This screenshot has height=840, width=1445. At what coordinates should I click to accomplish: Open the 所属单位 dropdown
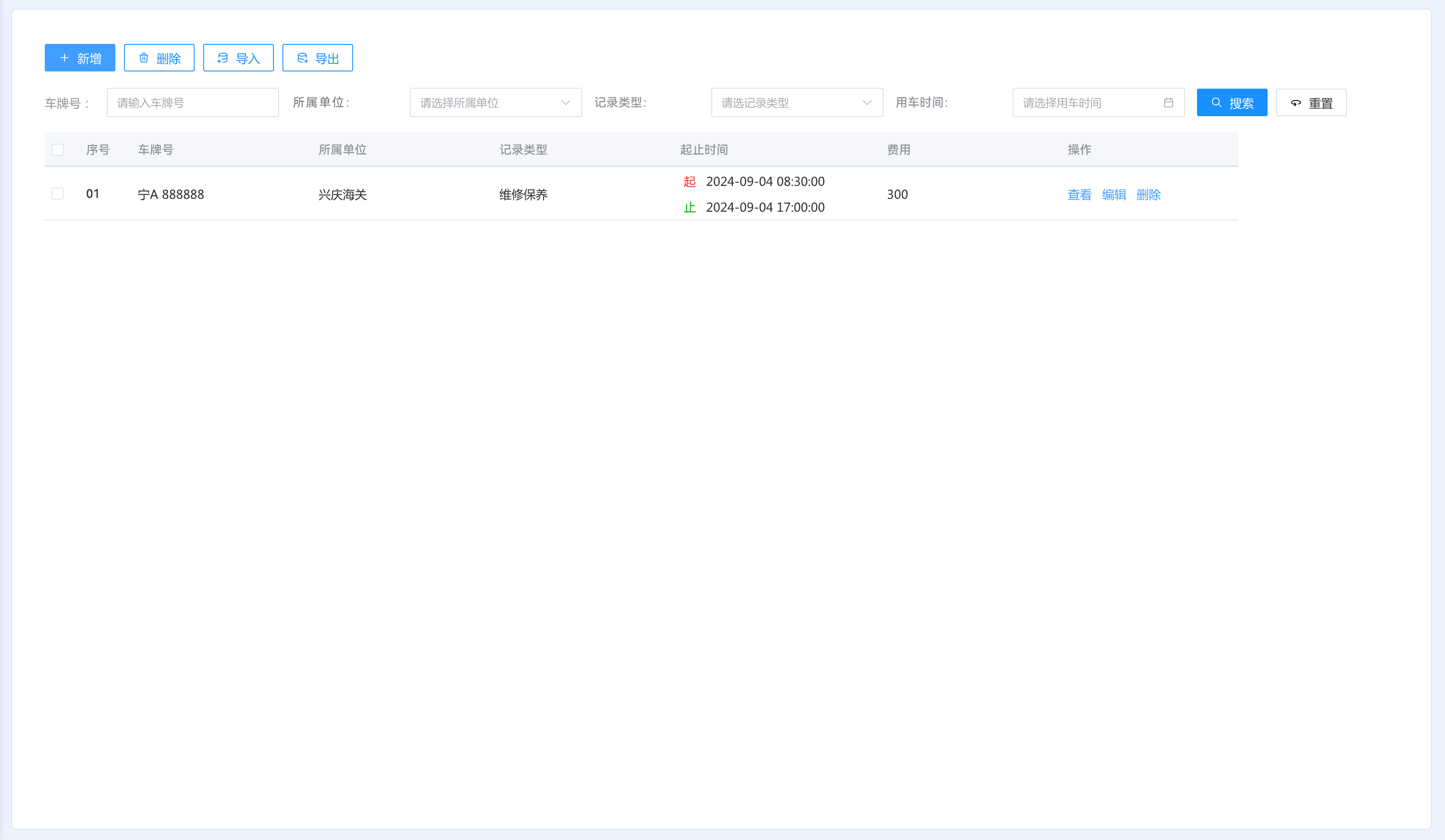point(487,102)
